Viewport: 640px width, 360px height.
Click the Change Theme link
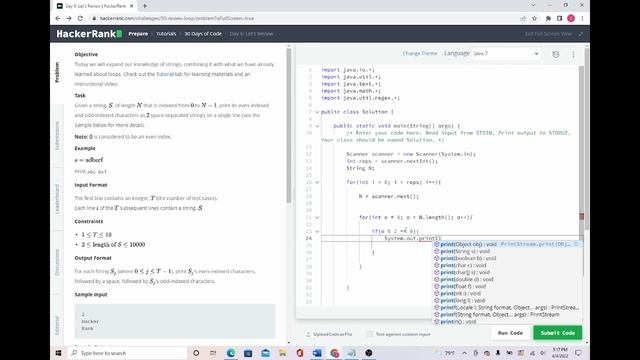pyautogui.click(x=420, y=53)
